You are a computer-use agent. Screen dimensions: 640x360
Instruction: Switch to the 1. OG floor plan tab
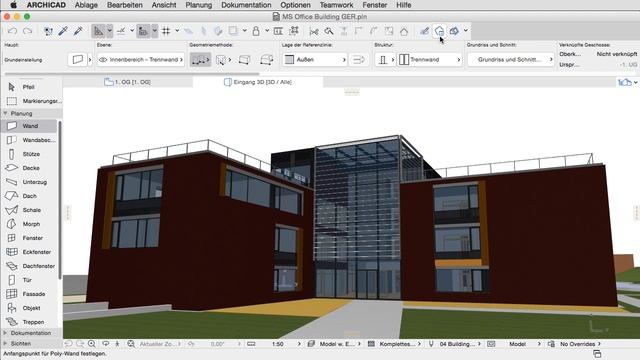(x=128, y=82)
